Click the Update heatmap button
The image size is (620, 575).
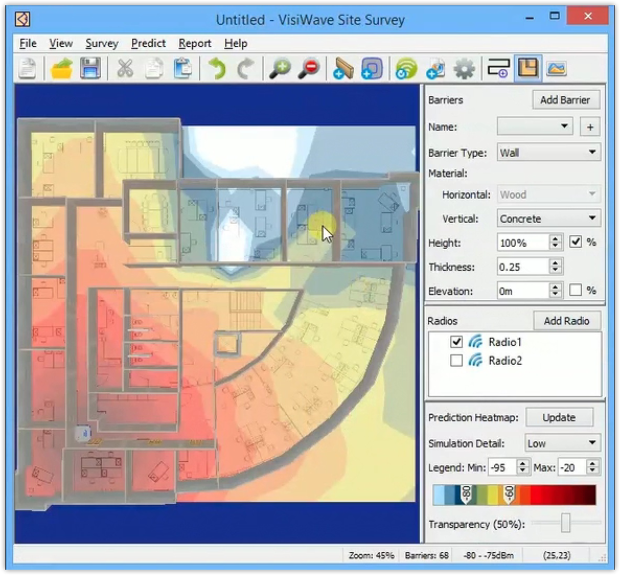559,418
